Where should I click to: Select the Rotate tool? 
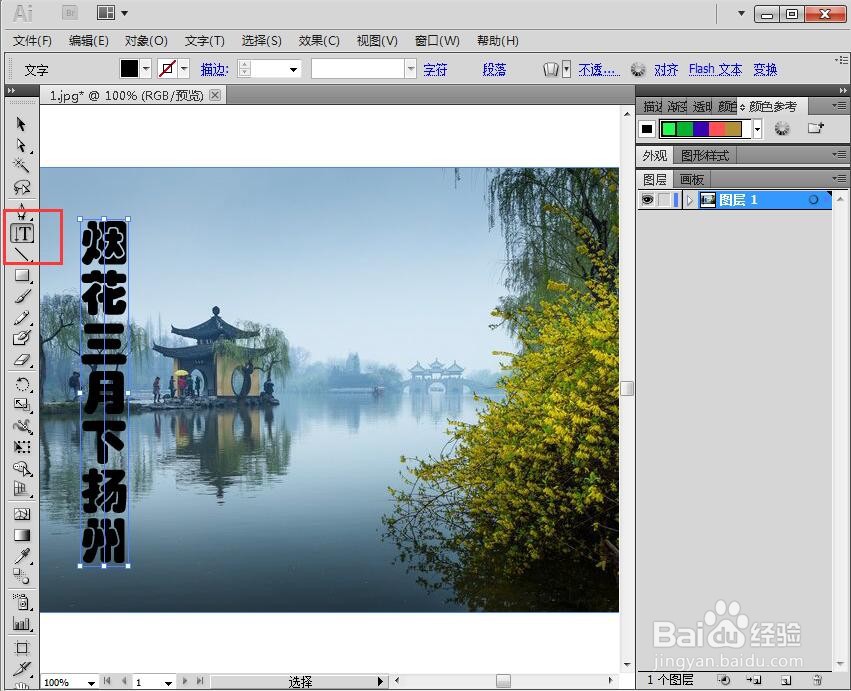point(22,385)
